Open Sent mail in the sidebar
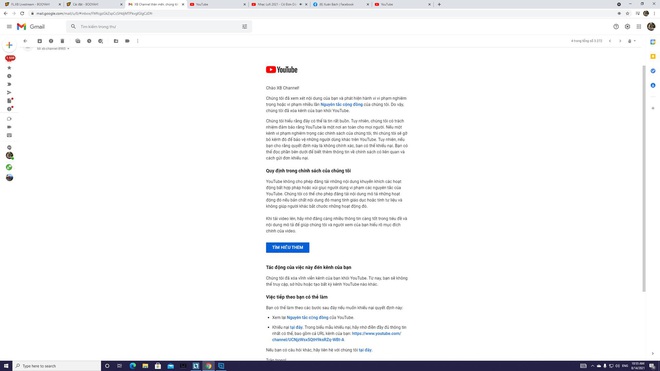This screenshot has height=371, width=660. 9,92
